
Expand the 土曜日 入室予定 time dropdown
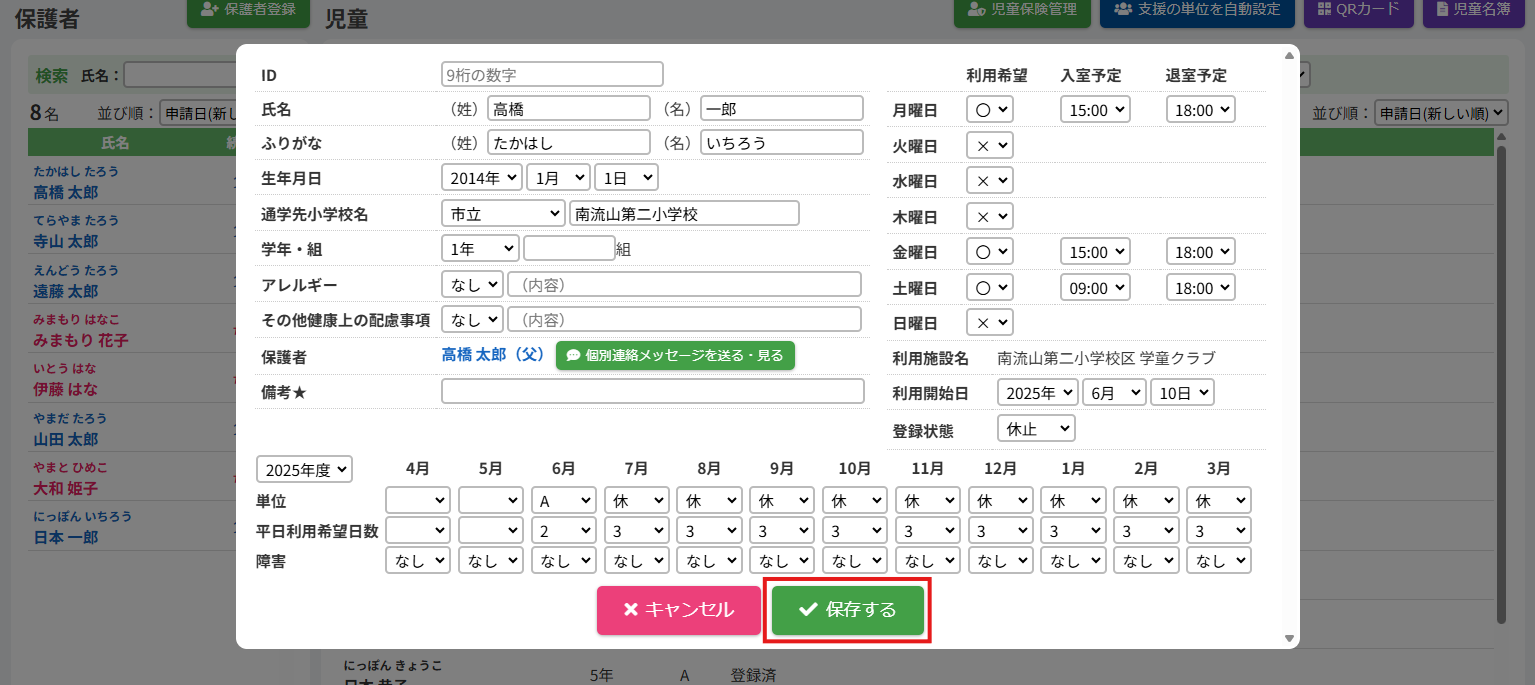(x=1095, y=288)
